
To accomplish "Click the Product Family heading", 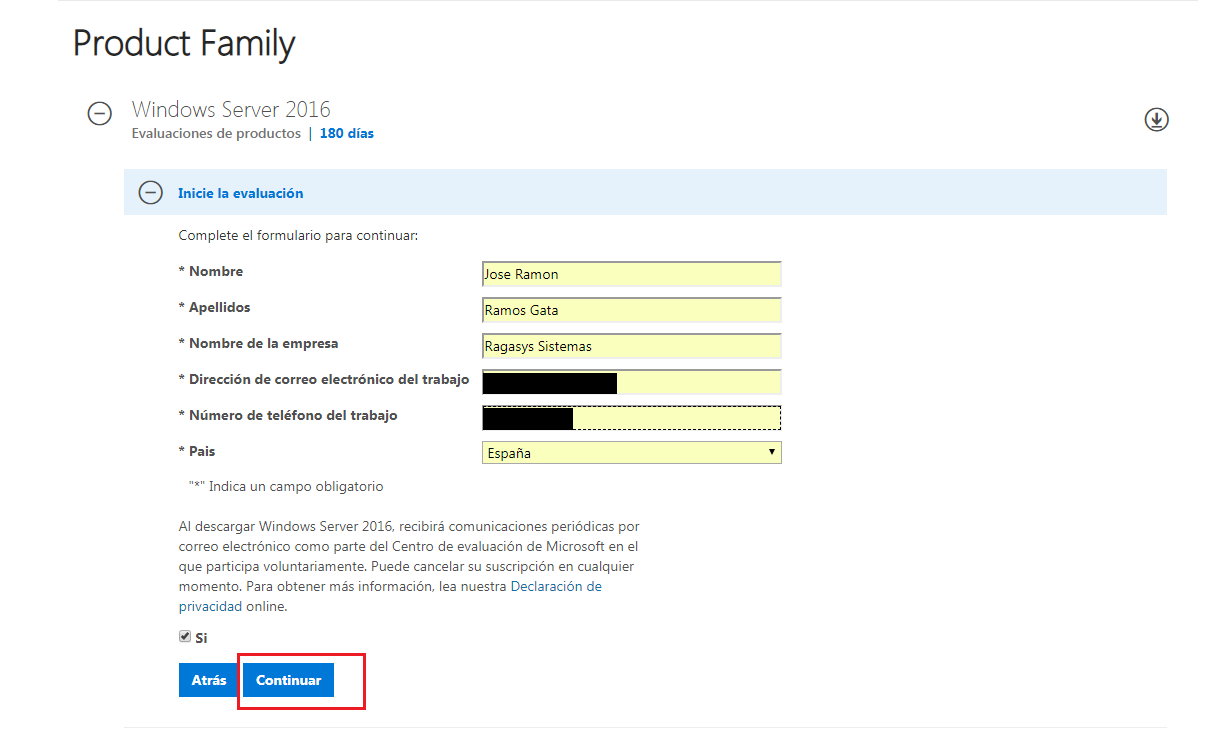I will pos(184,43).
